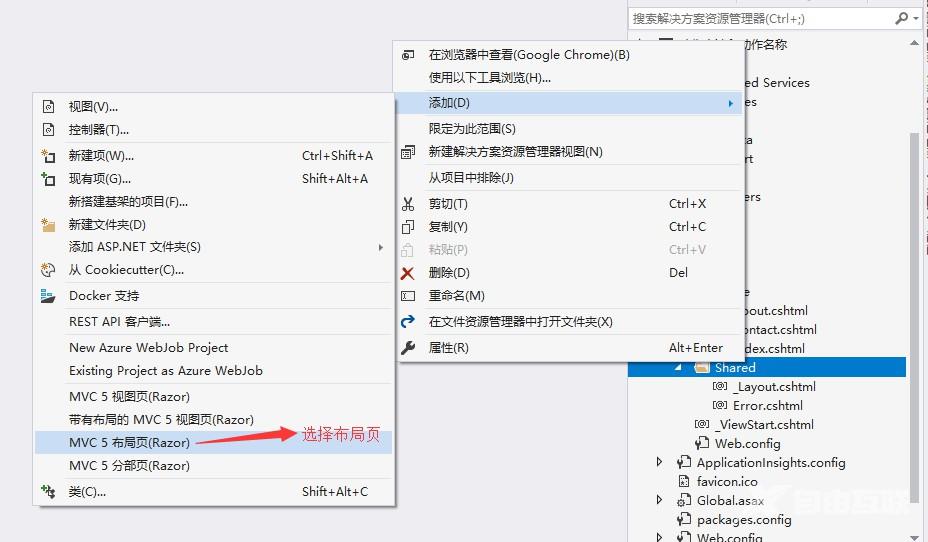Open the Add (添加) submenu arrow
Screen dimensions: 928x542
[731, 104]
